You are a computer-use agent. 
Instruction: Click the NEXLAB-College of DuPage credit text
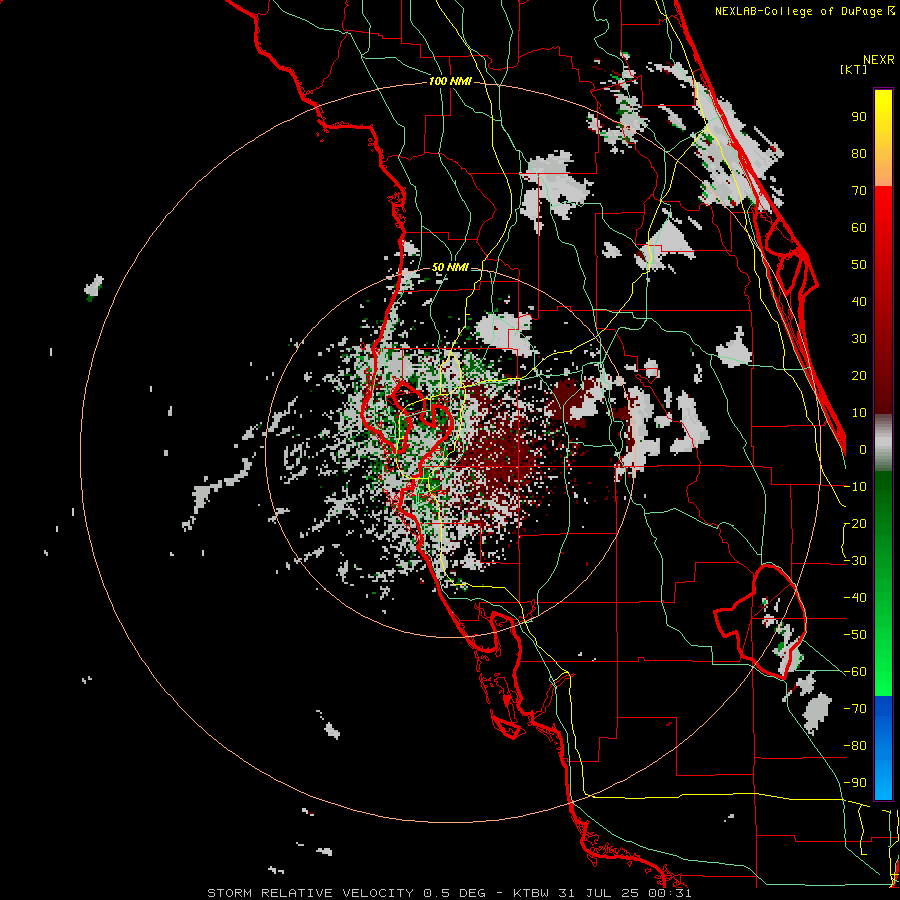point(801,11)
